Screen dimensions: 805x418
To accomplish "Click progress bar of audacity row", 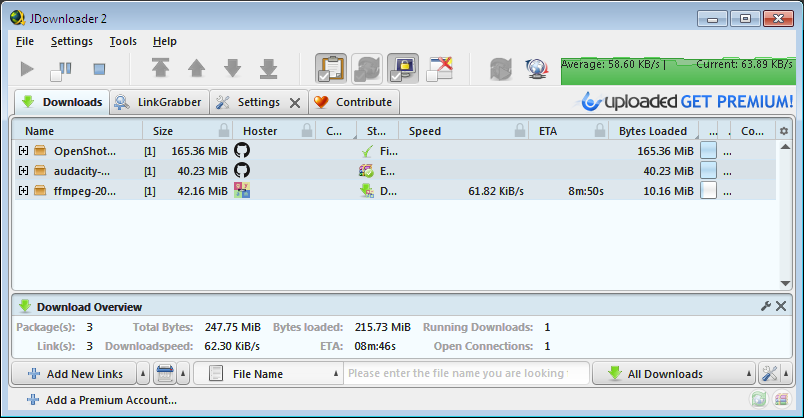I will pos(708,170).
